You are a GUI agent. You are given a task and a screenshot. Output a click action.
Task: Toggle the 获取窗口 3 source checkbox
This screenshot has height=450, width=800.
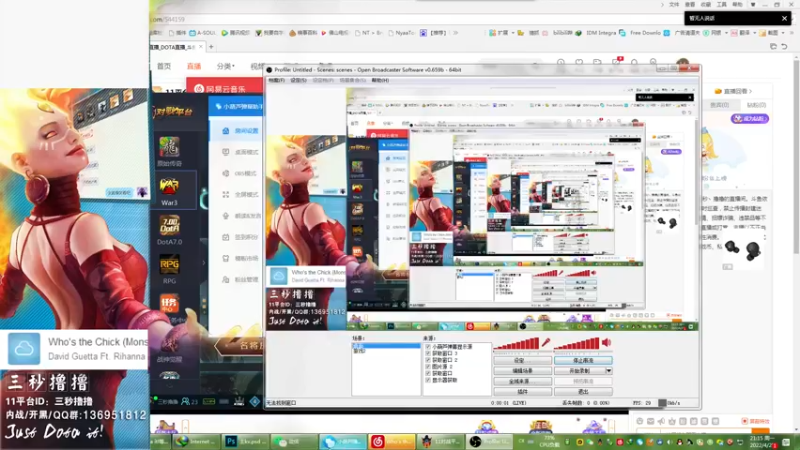[x=428, y=354]
